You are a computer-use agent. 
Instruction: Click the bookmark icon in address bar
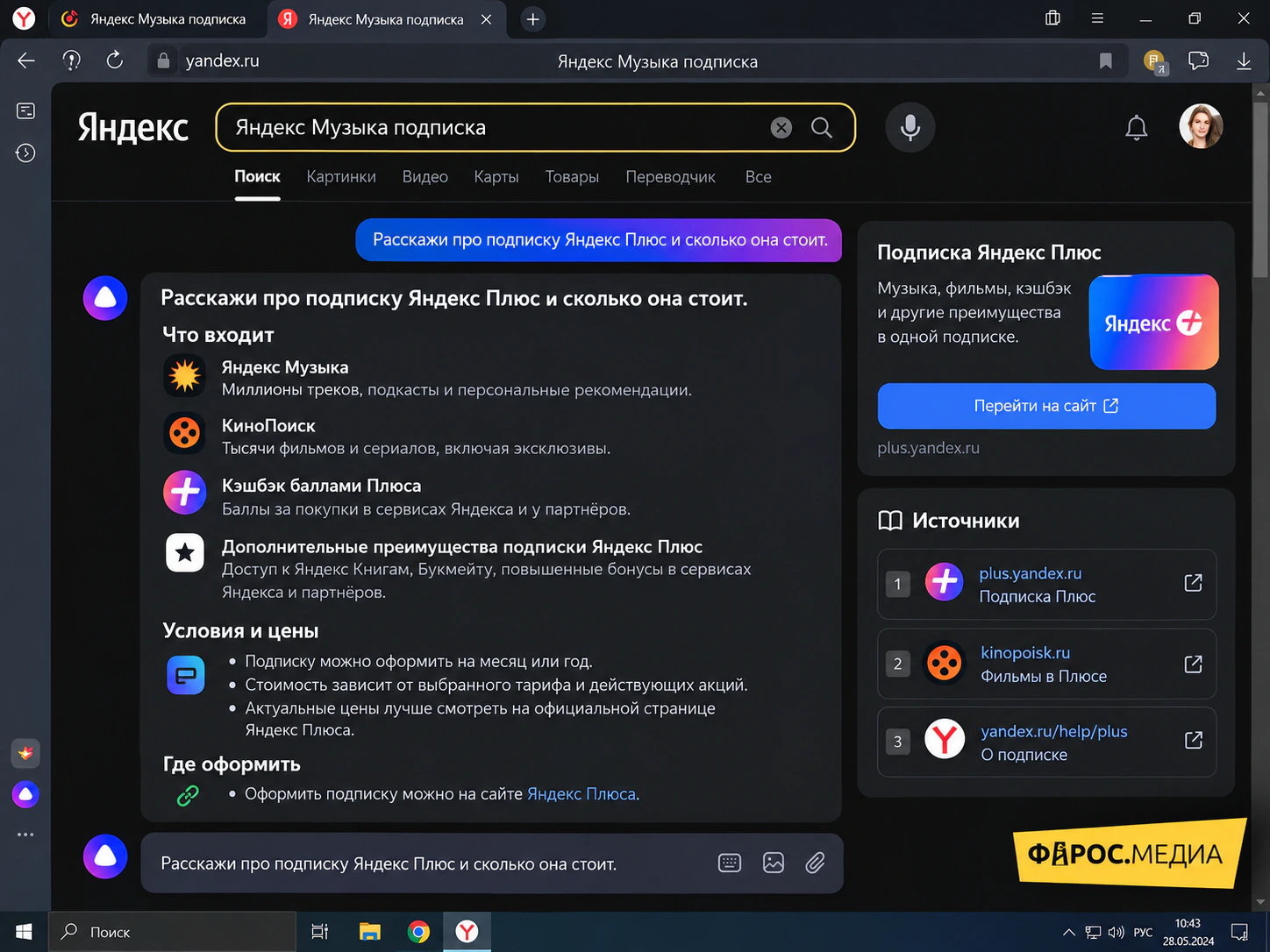click(x=1106, y=60)
